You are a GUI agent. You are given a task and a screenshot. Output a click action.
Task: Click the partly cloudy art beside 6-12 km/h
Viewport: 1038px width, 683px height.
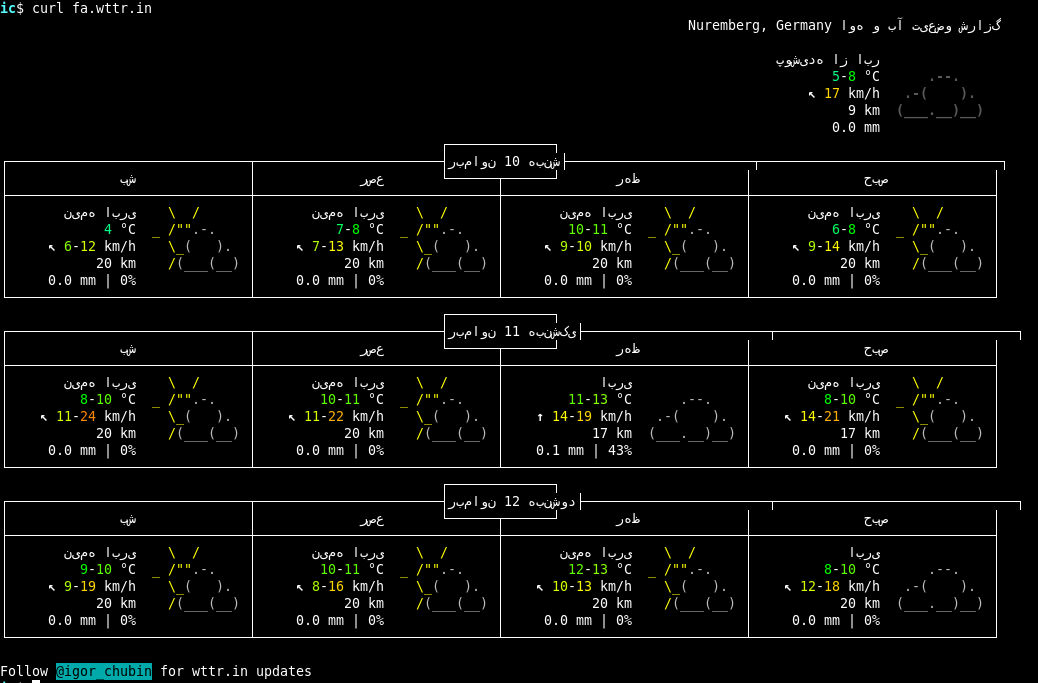(x=195, y=238)
